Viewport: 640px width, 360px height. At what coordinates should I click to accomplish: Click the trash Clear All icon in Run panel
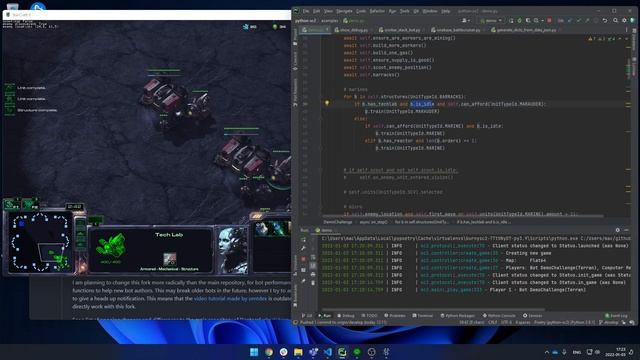[x=313, y=282]
